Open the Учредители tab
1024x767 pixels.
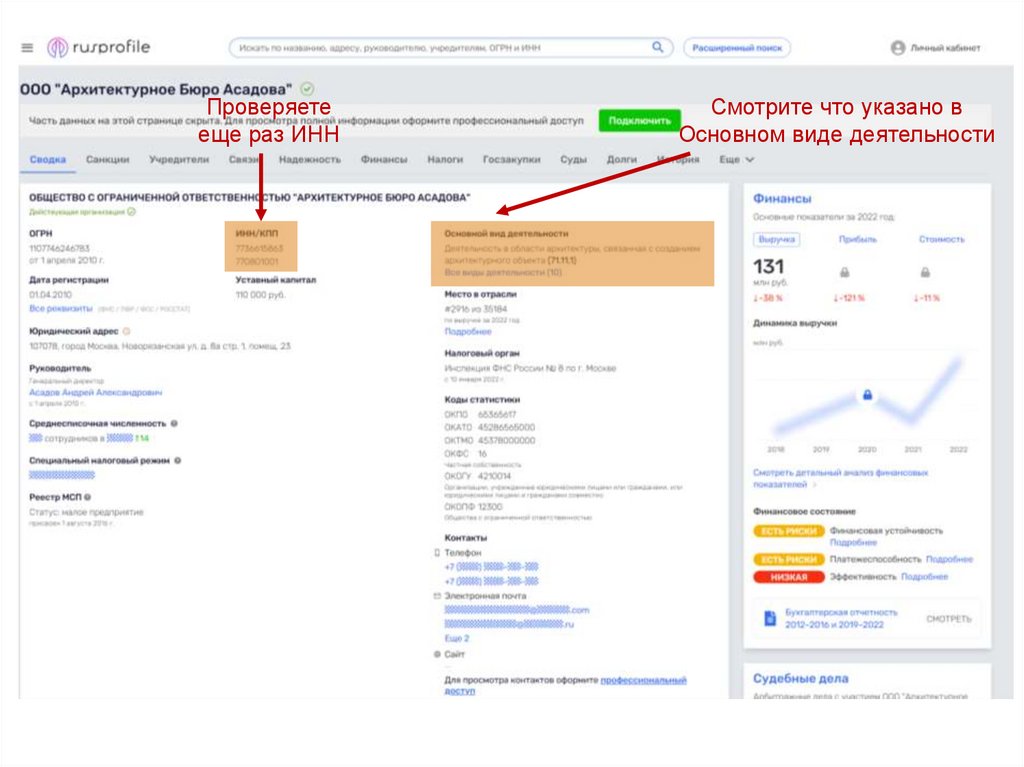coord(179,159)
